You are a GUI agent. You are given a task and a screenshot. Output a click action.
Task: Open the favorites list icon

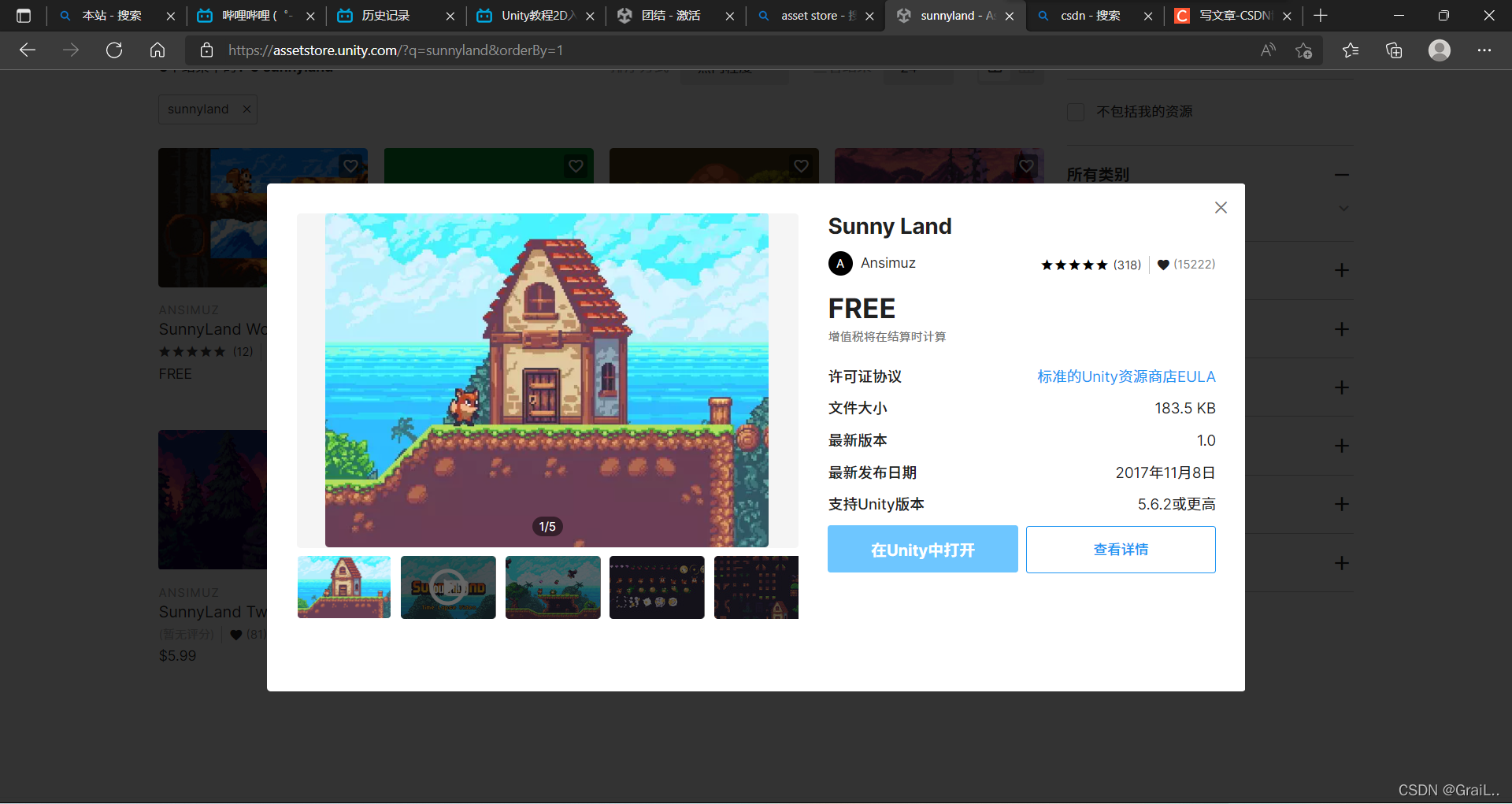pyautogui.click(x=1351, y=50)
